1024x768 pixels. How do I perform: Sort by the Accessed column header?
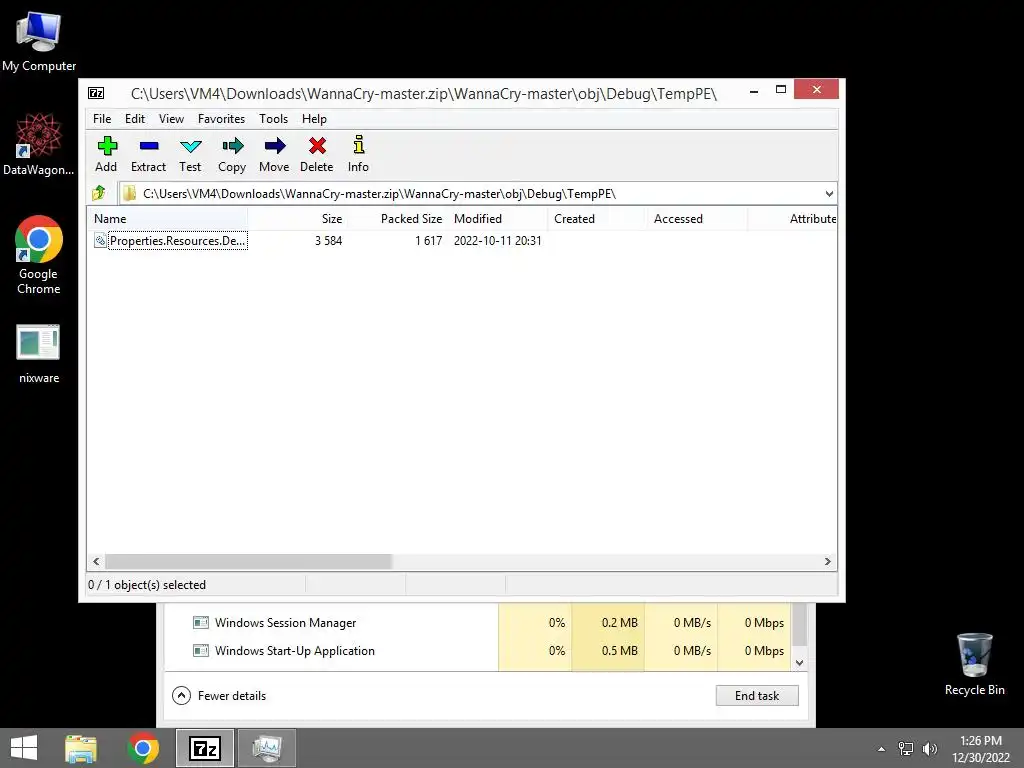tap(697, 219)
